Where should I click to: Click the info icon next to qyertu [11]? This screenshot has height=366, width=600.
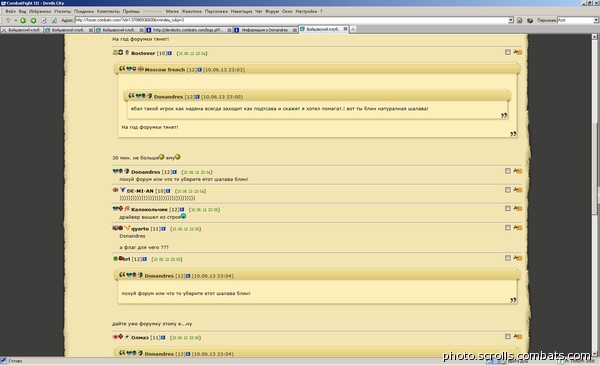163,229
